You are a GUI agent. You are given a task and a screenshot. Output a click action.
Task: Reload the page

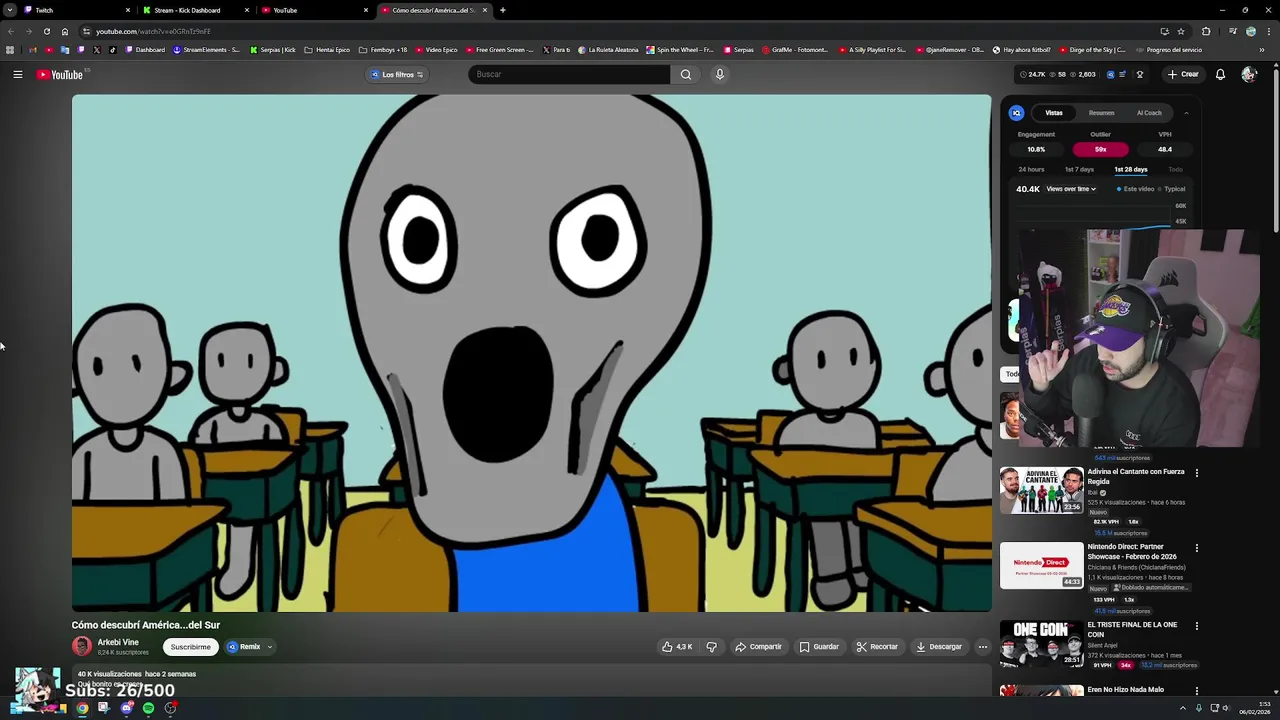(x=46, y=31)
